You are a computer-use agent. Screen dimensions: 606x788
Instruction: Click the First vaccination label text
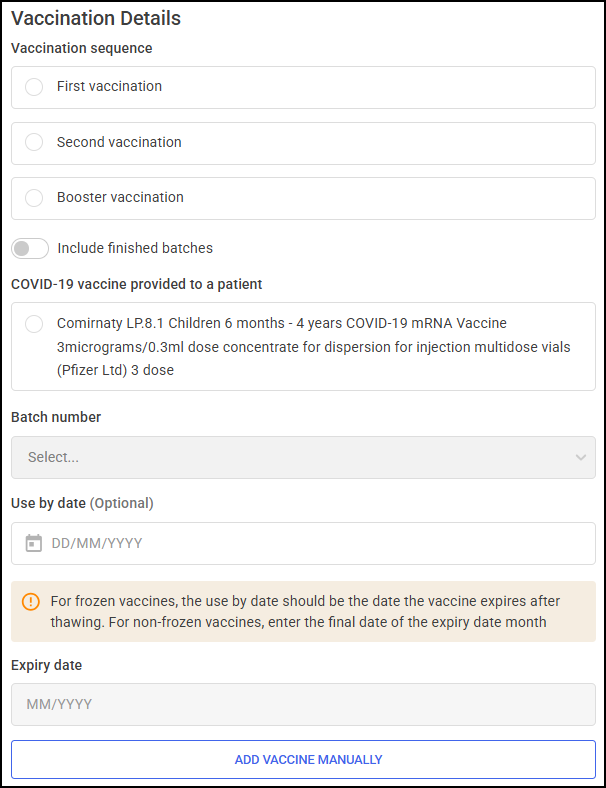pyautogui.click(x=109, y=86)
